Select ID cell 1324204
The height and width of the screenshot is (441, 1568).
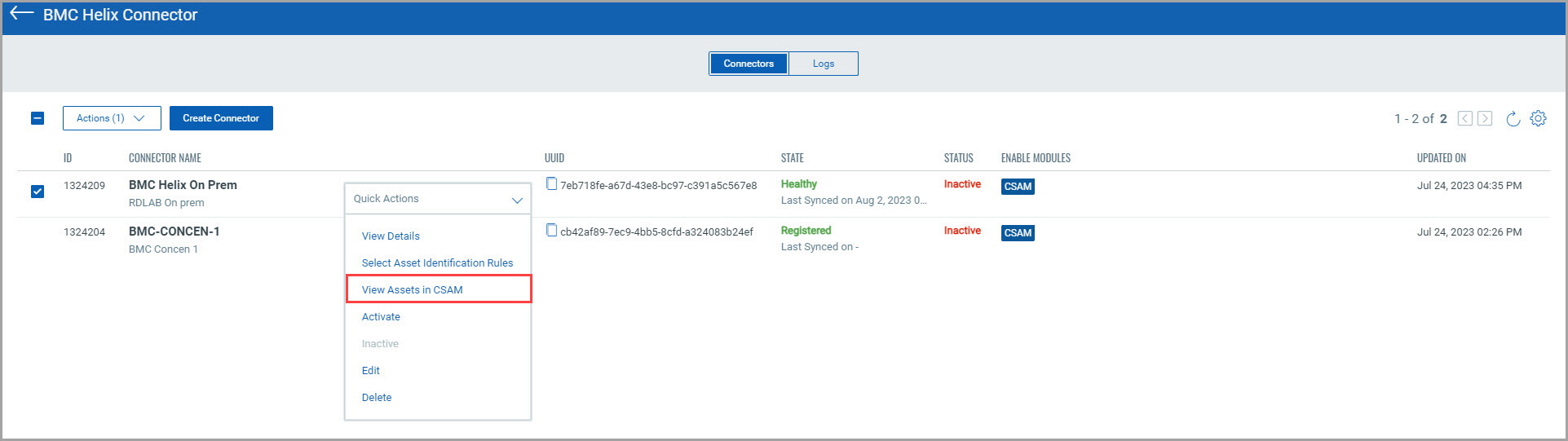coord(84,232)
